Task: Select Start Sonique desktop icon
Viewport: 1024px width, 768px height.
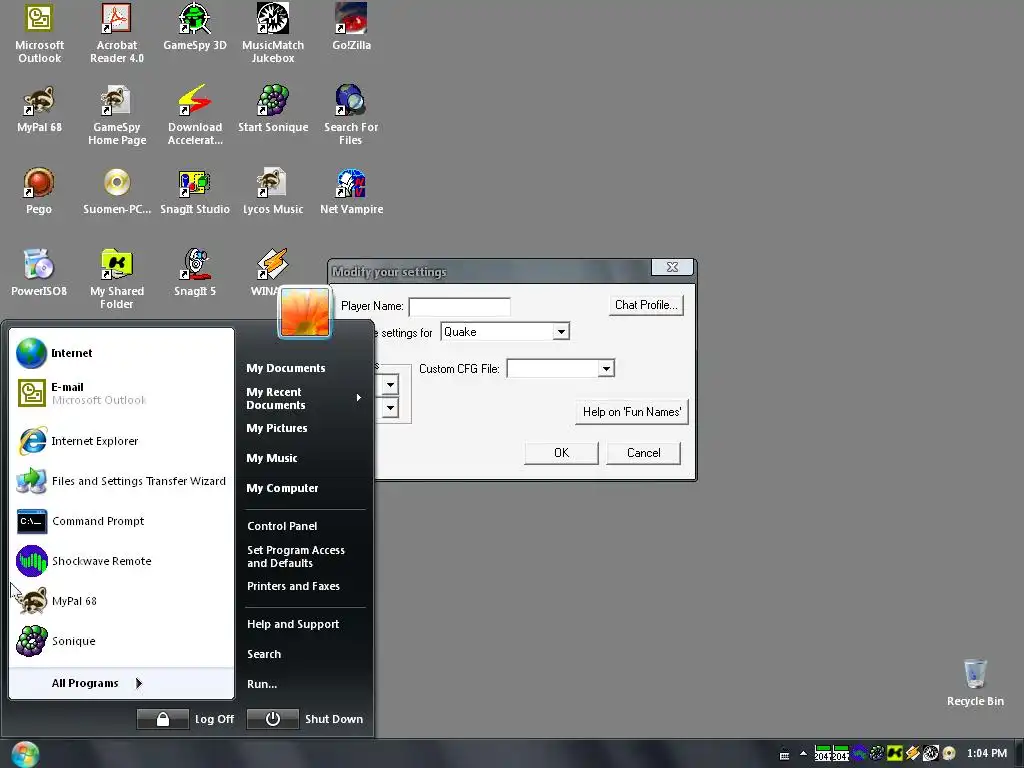Action: (273, 109)
